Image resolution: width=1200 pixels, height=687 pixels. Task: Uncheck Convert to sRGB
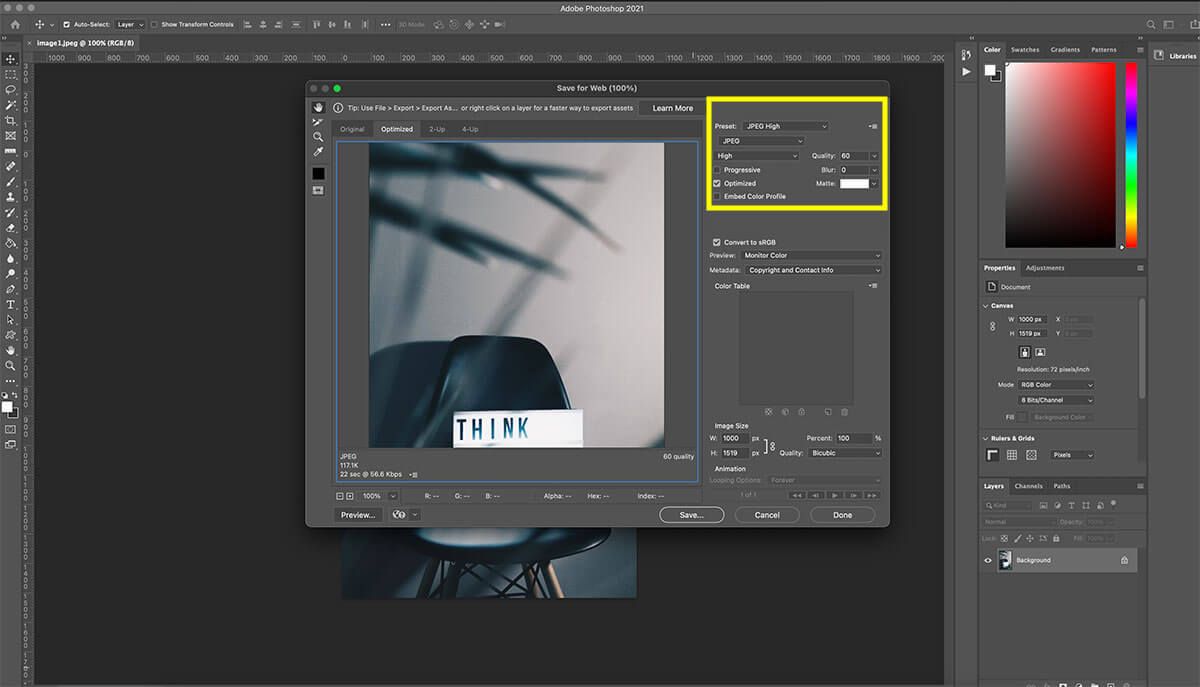(x=717, y=242)
